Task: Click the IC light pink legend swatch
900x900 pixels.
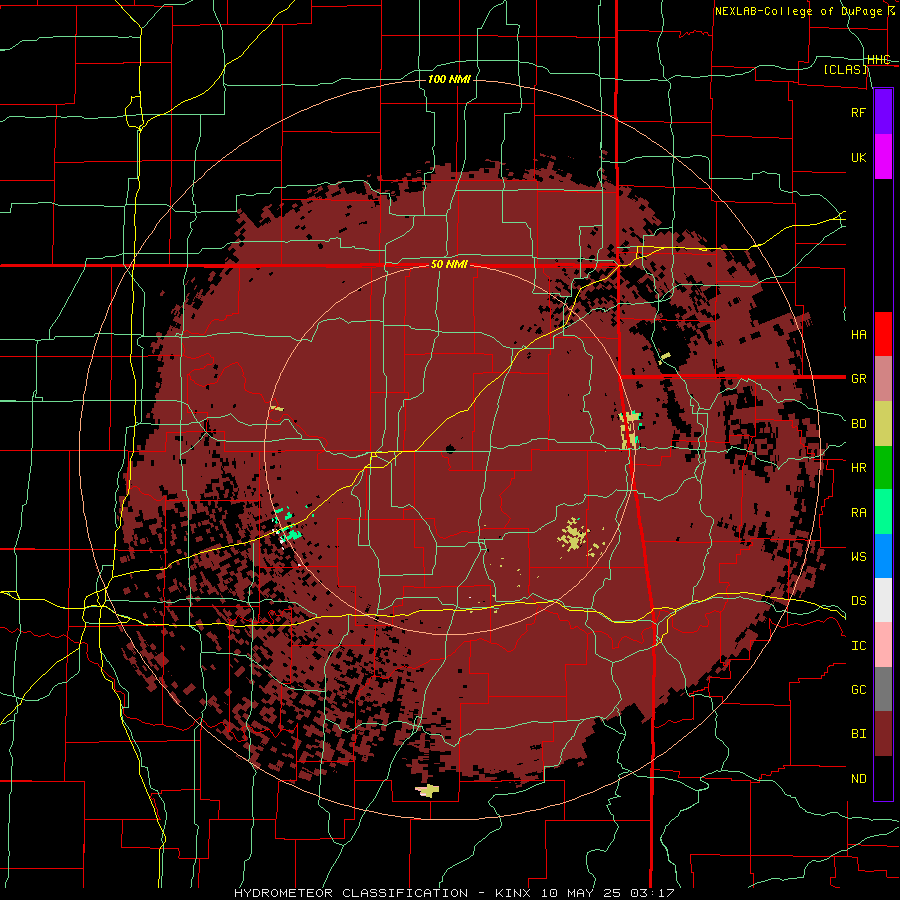Action: [x=883, y=645]
